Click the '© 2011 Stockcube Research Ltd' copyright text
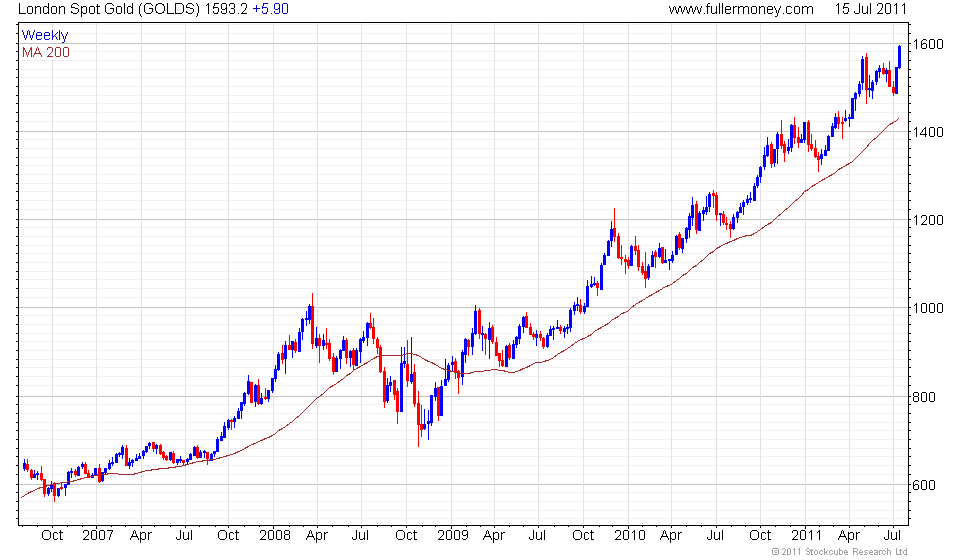960x560 pixels. click(839, 552)
